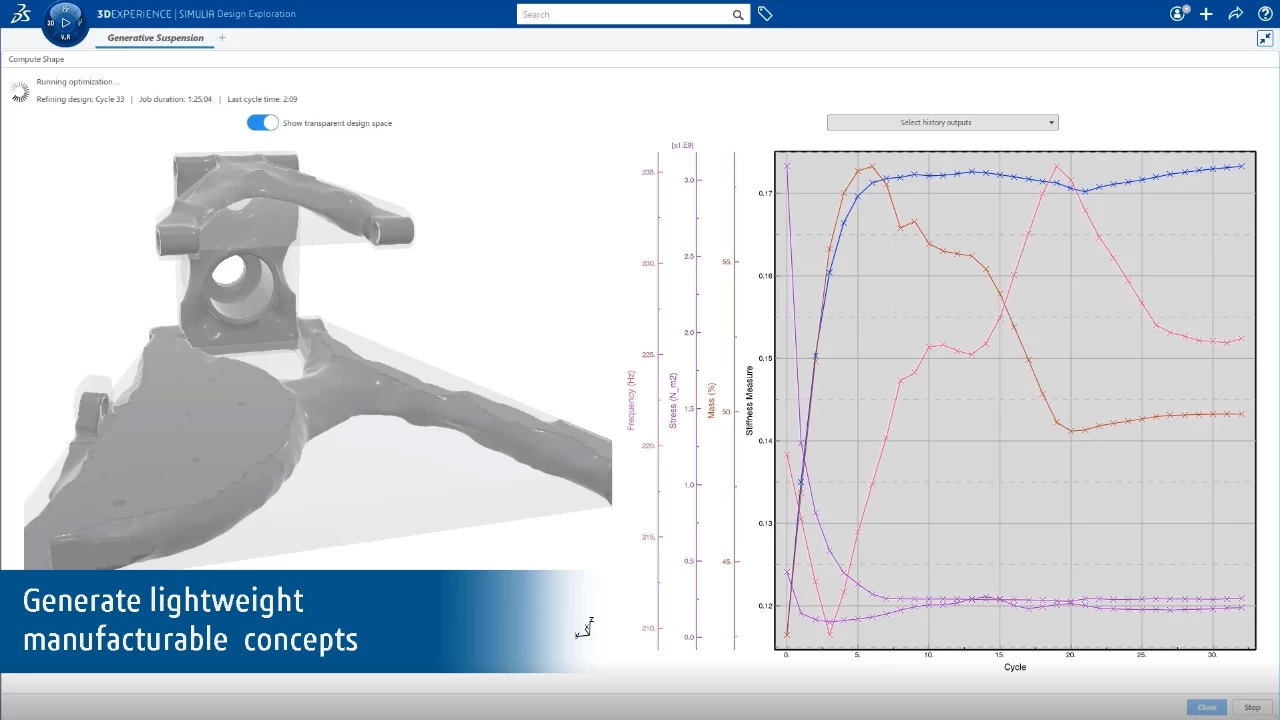Select the Generative Suspension tab
Screen dimensions: 1280x720
[155, 38]
